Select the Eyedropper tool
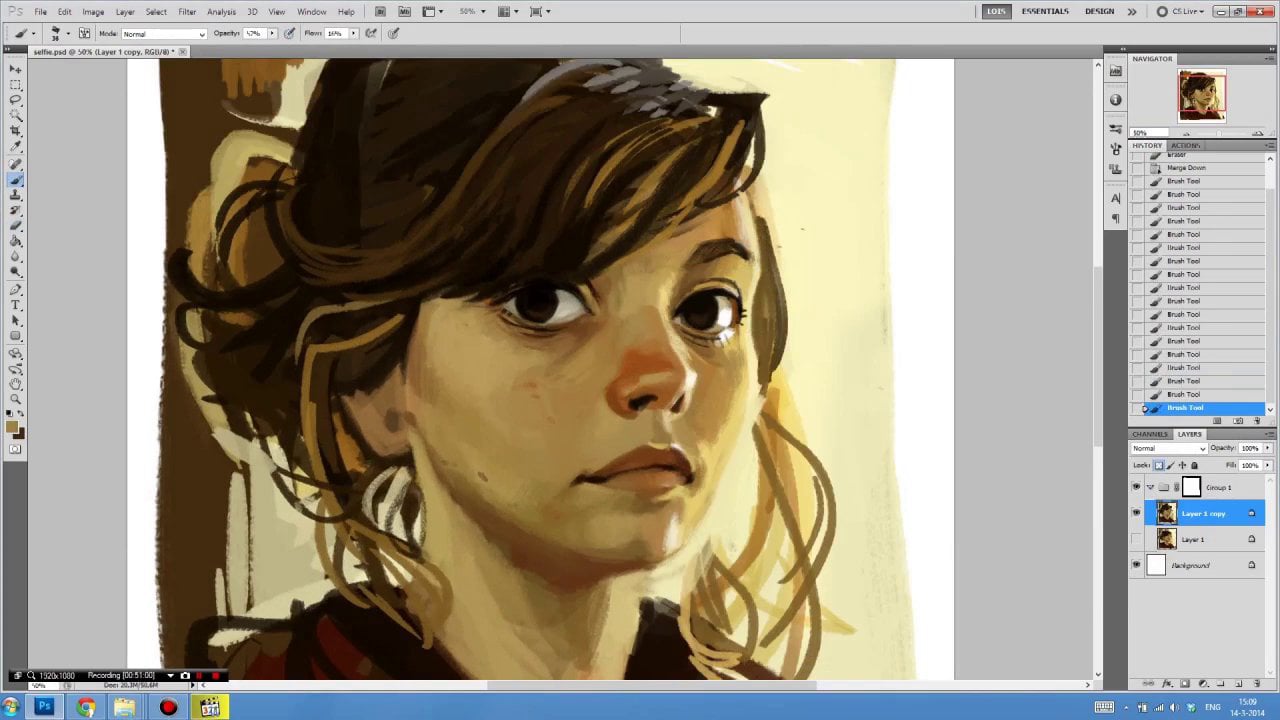This screenshot has height=720, width=1280. coord(16,146)
